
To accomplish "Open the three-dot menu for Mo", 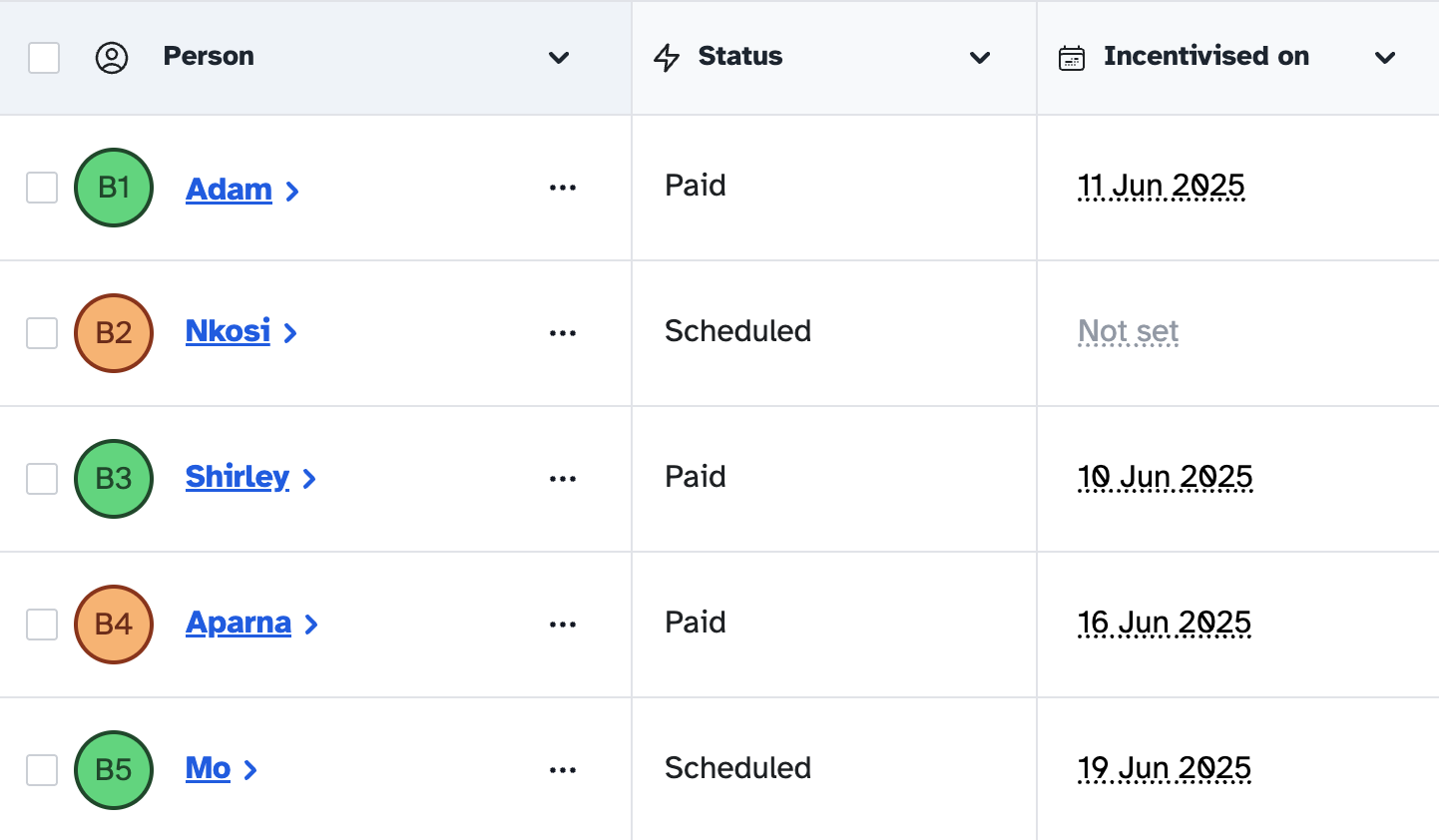I will pyautogui.click(x=563, y=770).
